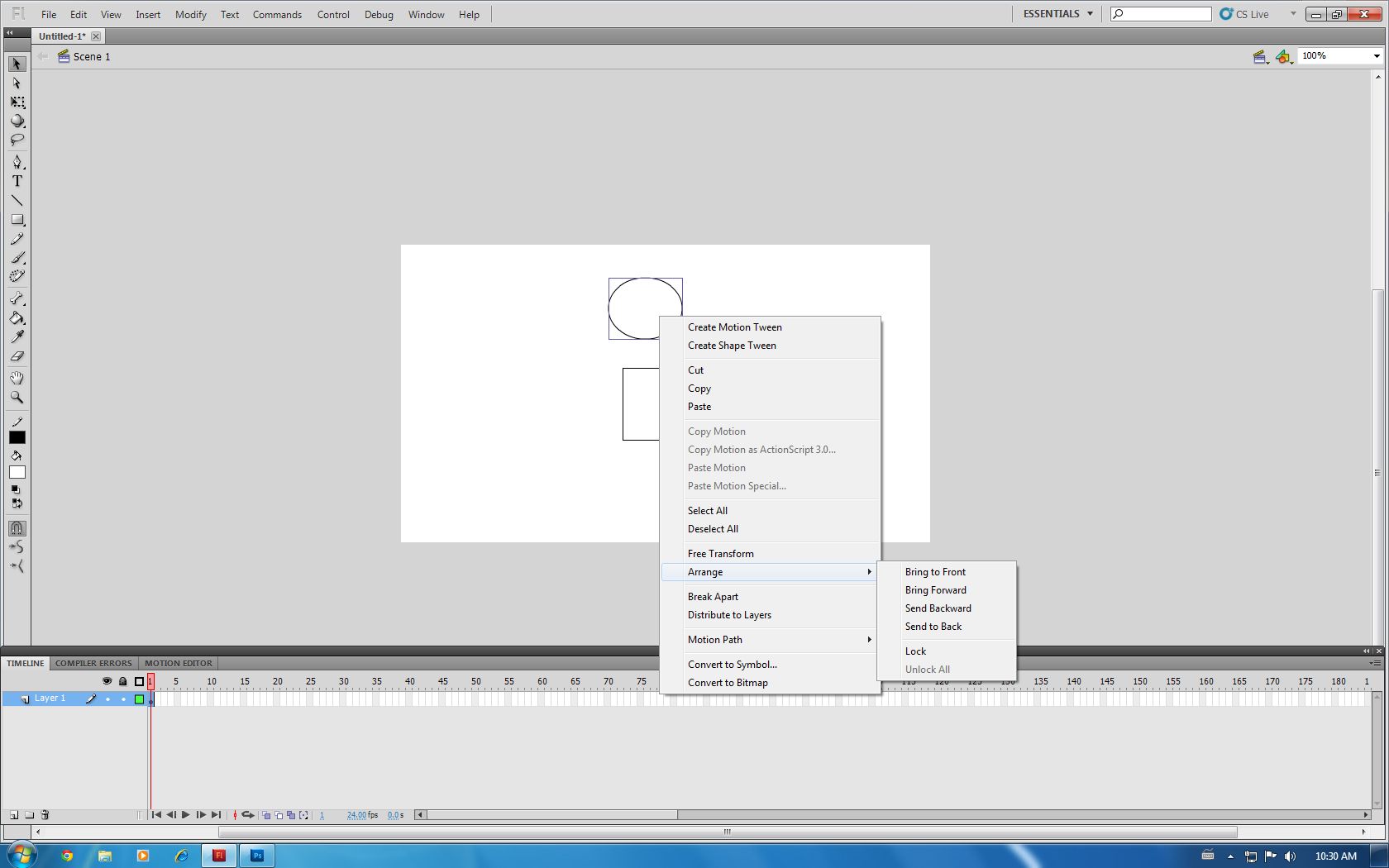Image resolution: width=1389 pixels, height=868 pixels.
Task: Insert a new layer in the timeline
Action: (x=14, y=814)
